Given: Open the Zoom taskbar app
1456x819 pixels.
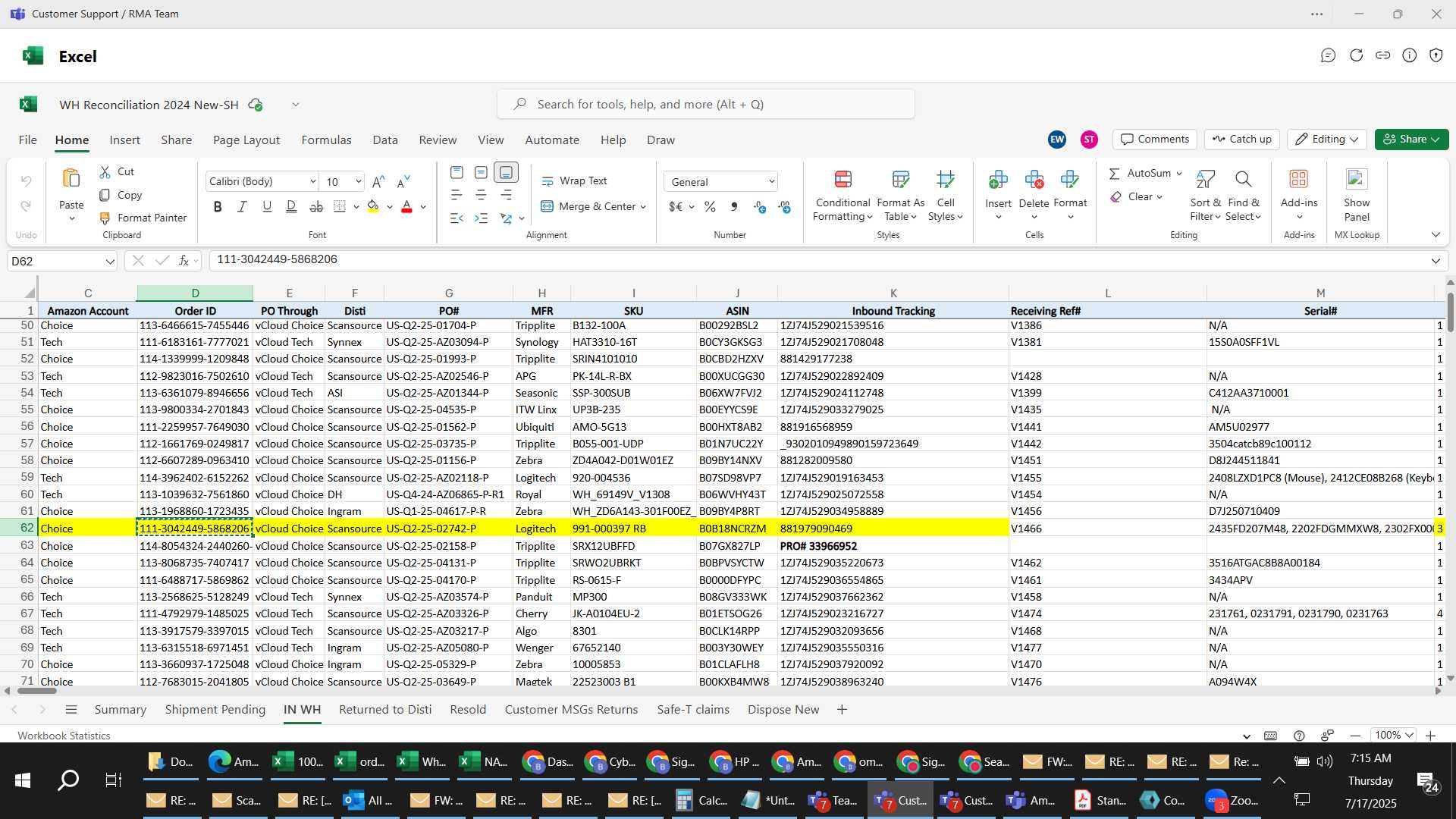Looking at the screenshot, I should [x=1233, y=800].
